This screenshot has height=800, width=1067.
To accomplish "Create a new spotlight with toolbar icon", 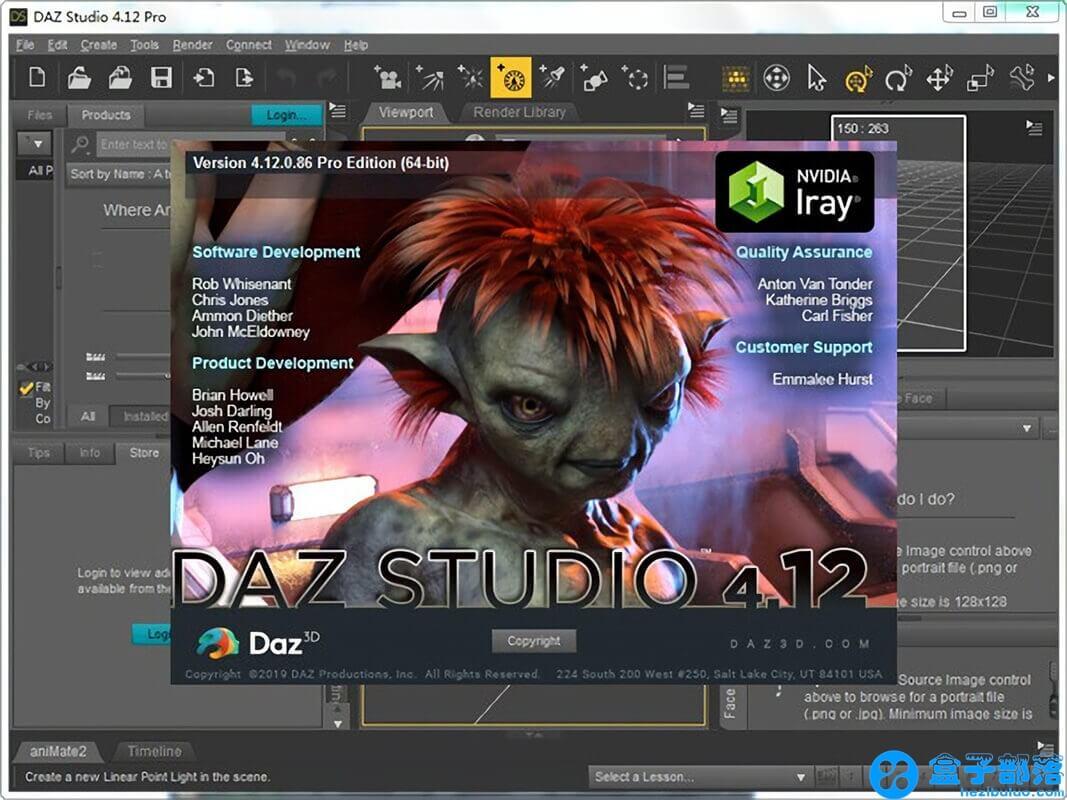I will tap(429, 78).
